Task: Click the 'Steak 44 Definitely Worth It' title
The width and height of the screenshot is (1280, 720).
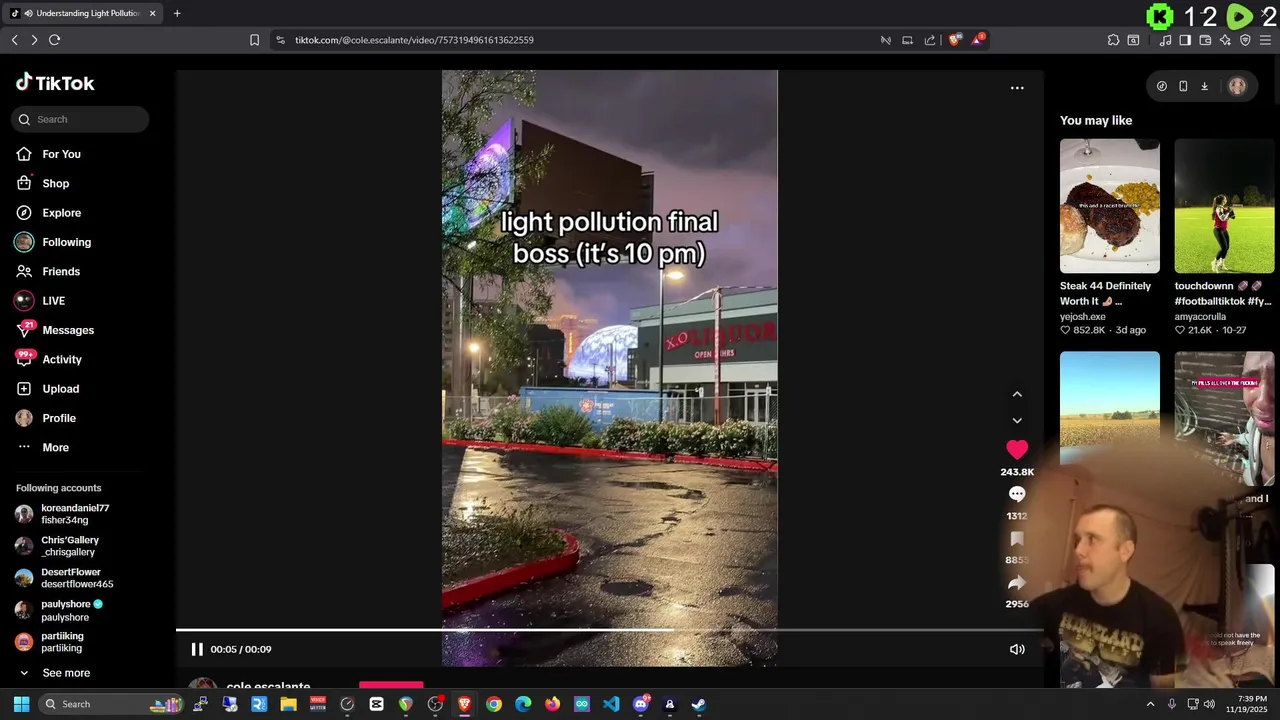Action: coord(1105,293)
